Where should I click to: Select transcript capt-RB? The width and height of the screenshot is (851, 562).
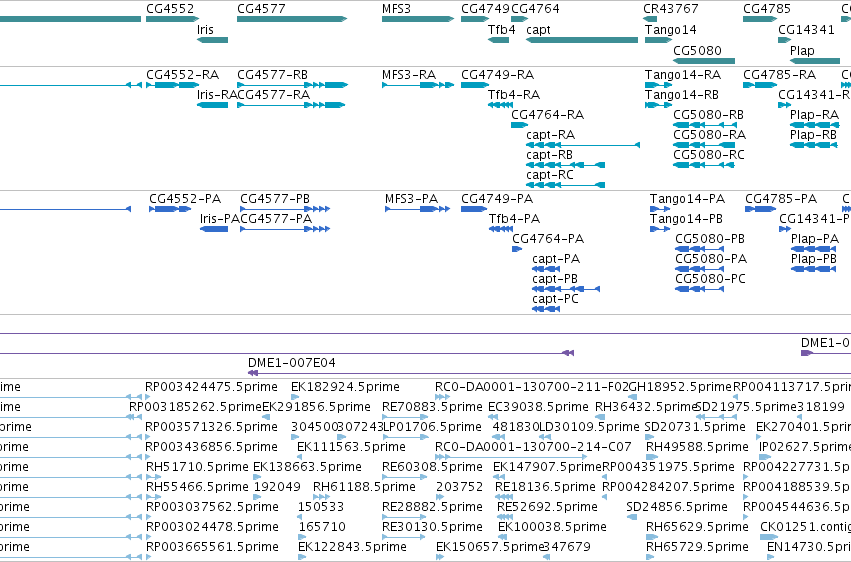coord(566,165)
